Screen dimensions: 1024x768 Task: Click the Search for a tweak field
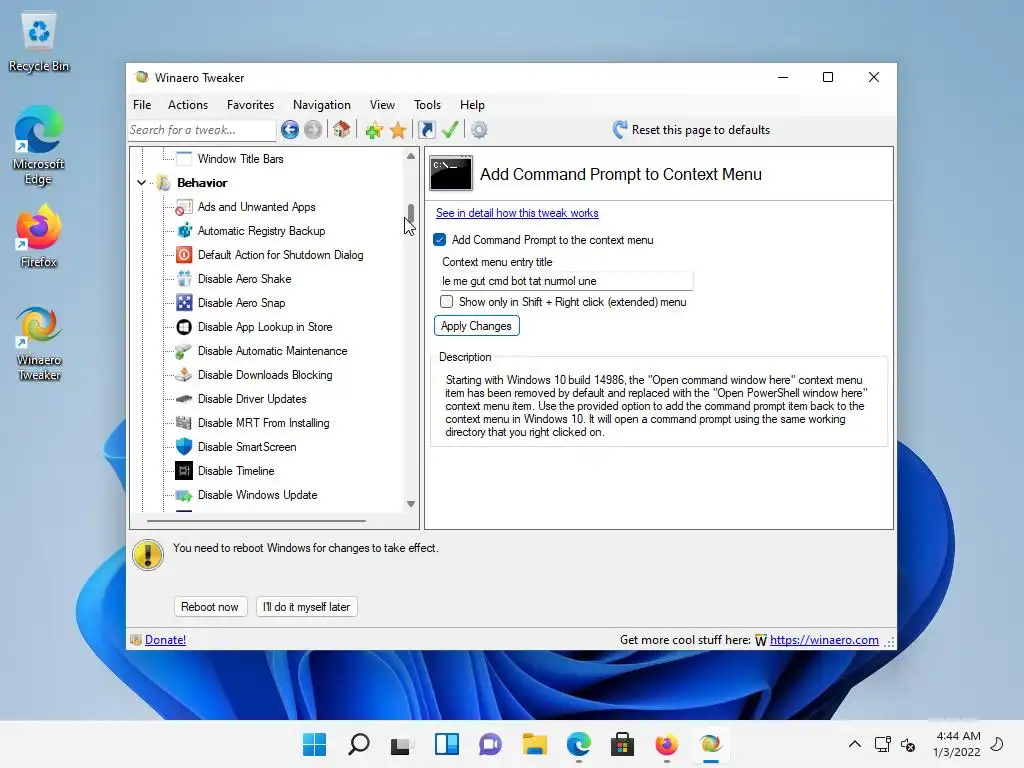[202, 130]
